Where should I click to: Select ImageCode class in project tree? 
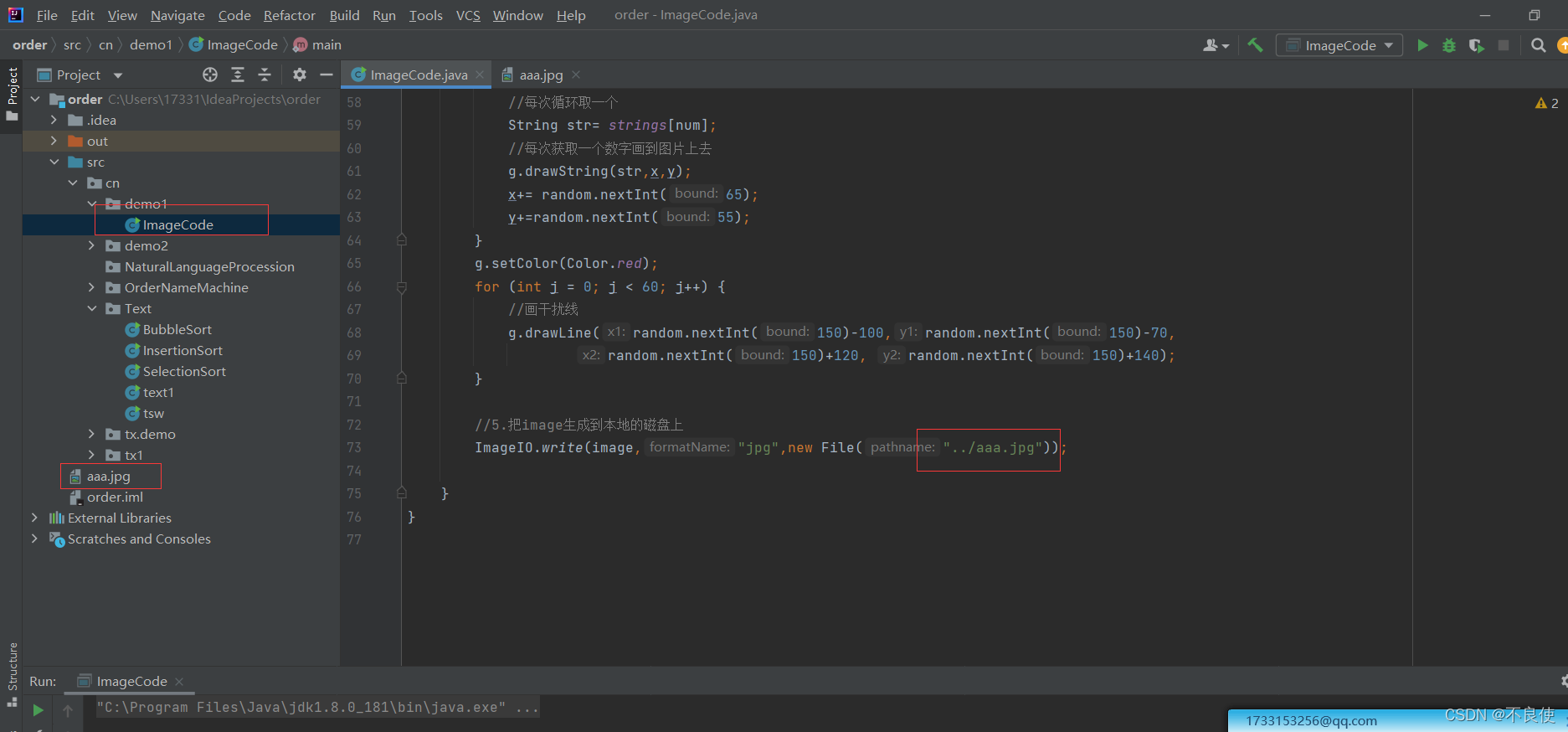177,224
